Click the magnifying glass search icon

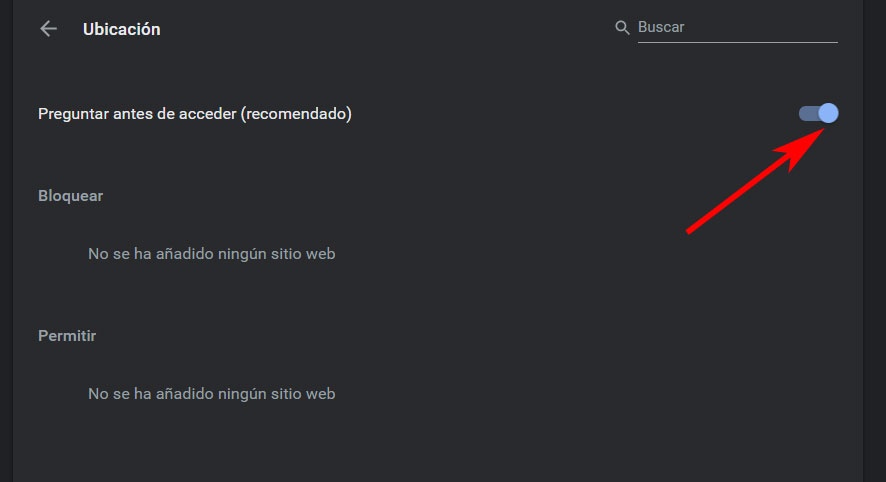[x=622, y=28]
